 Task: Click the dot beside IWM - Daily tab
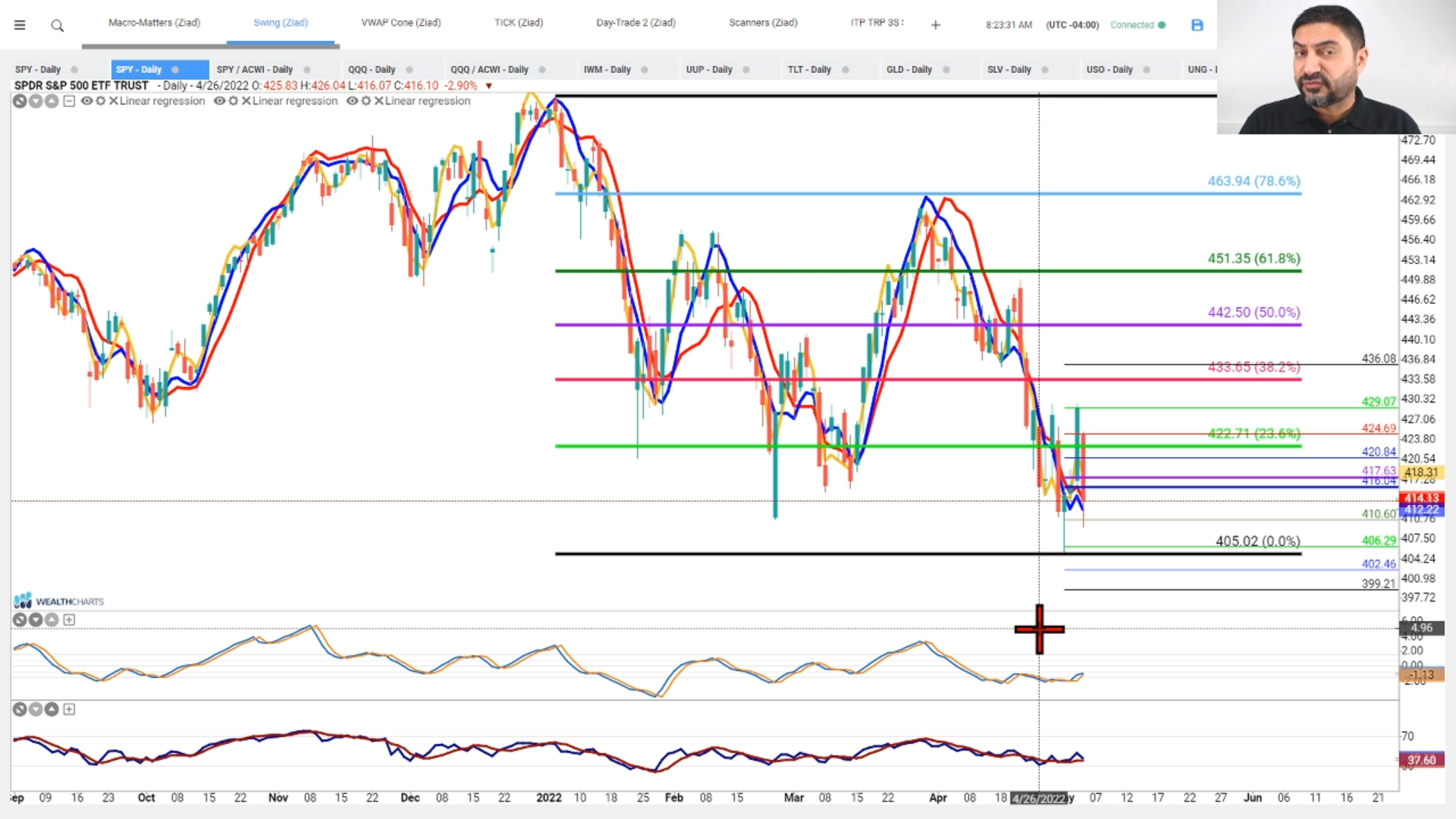click(x=645, y=70)
